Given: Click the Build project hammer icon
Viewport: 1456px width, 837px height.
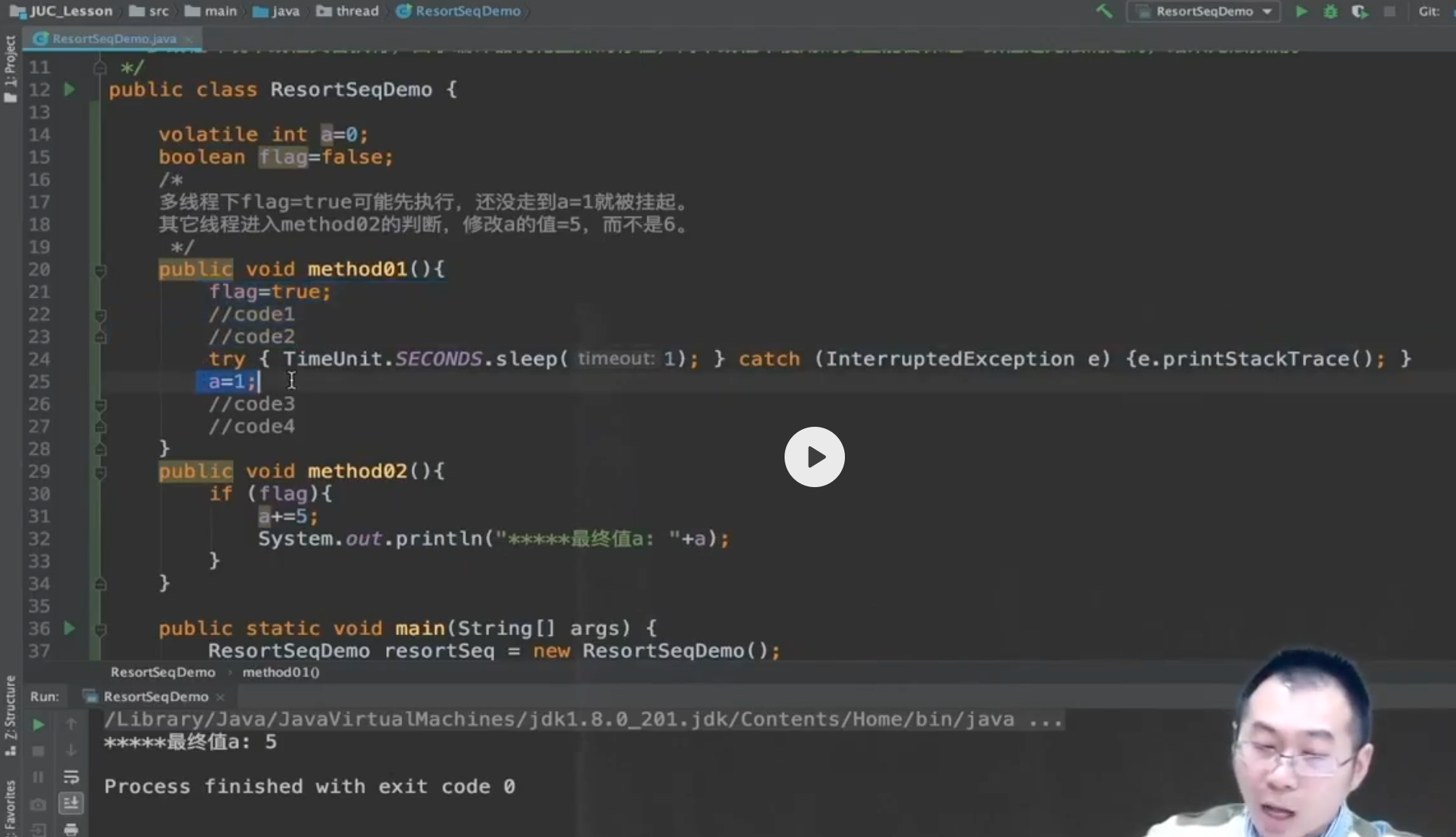Looking at the screenshot, I should tap(1104, 11).
